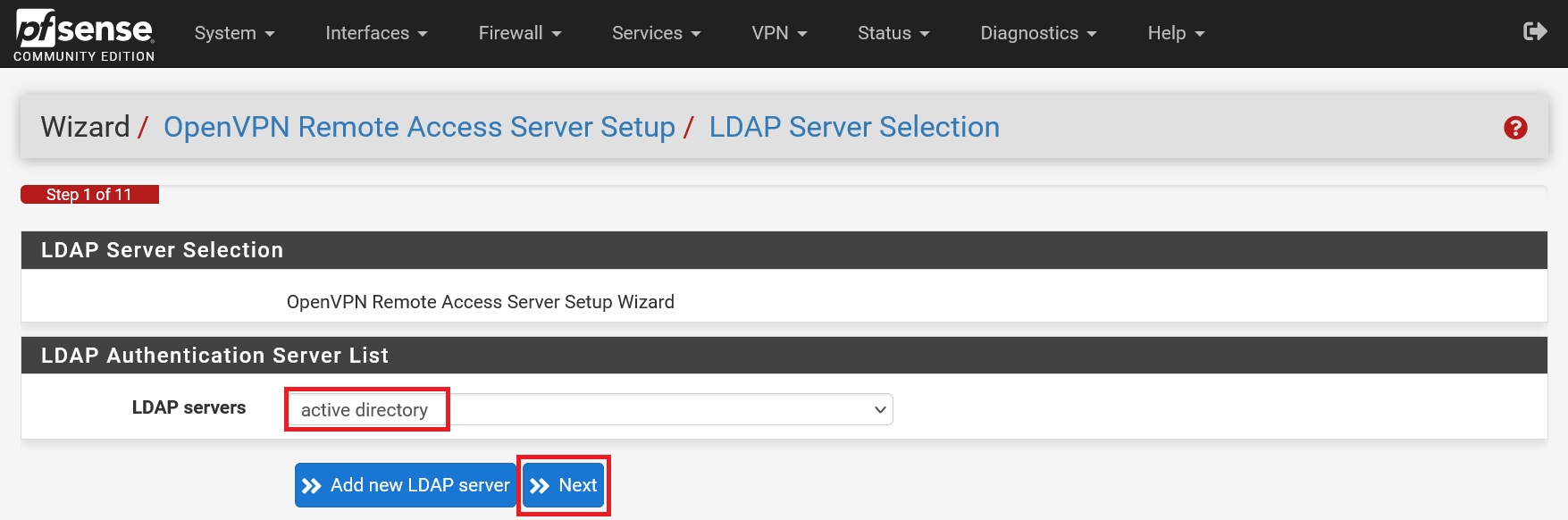The height and width of the screenshot is (520, 1568).
Task: Open the VPN menu
Action: click(x=779, y=33)
